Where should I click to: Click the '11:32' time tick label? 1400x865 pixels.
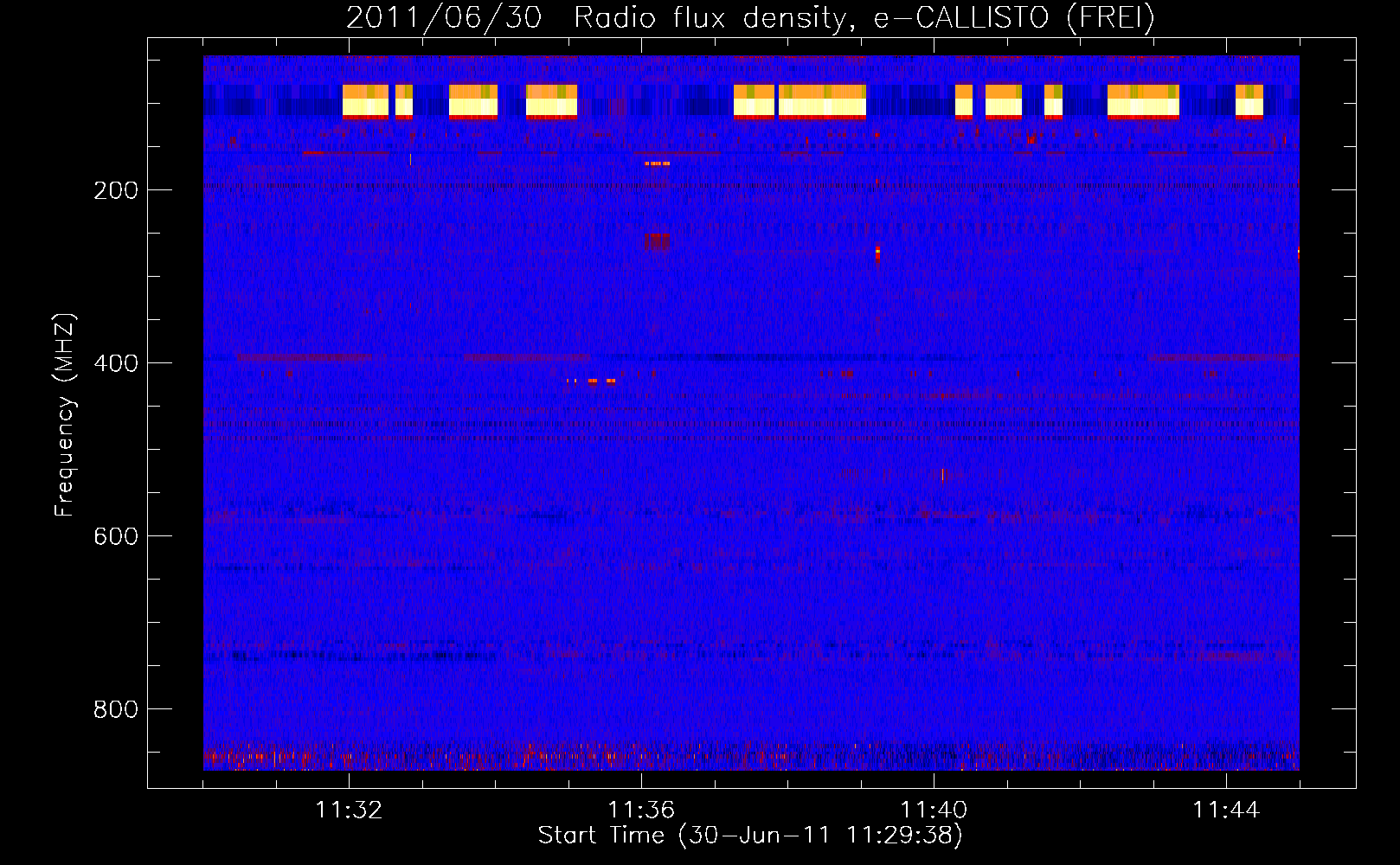pos(349,811)
